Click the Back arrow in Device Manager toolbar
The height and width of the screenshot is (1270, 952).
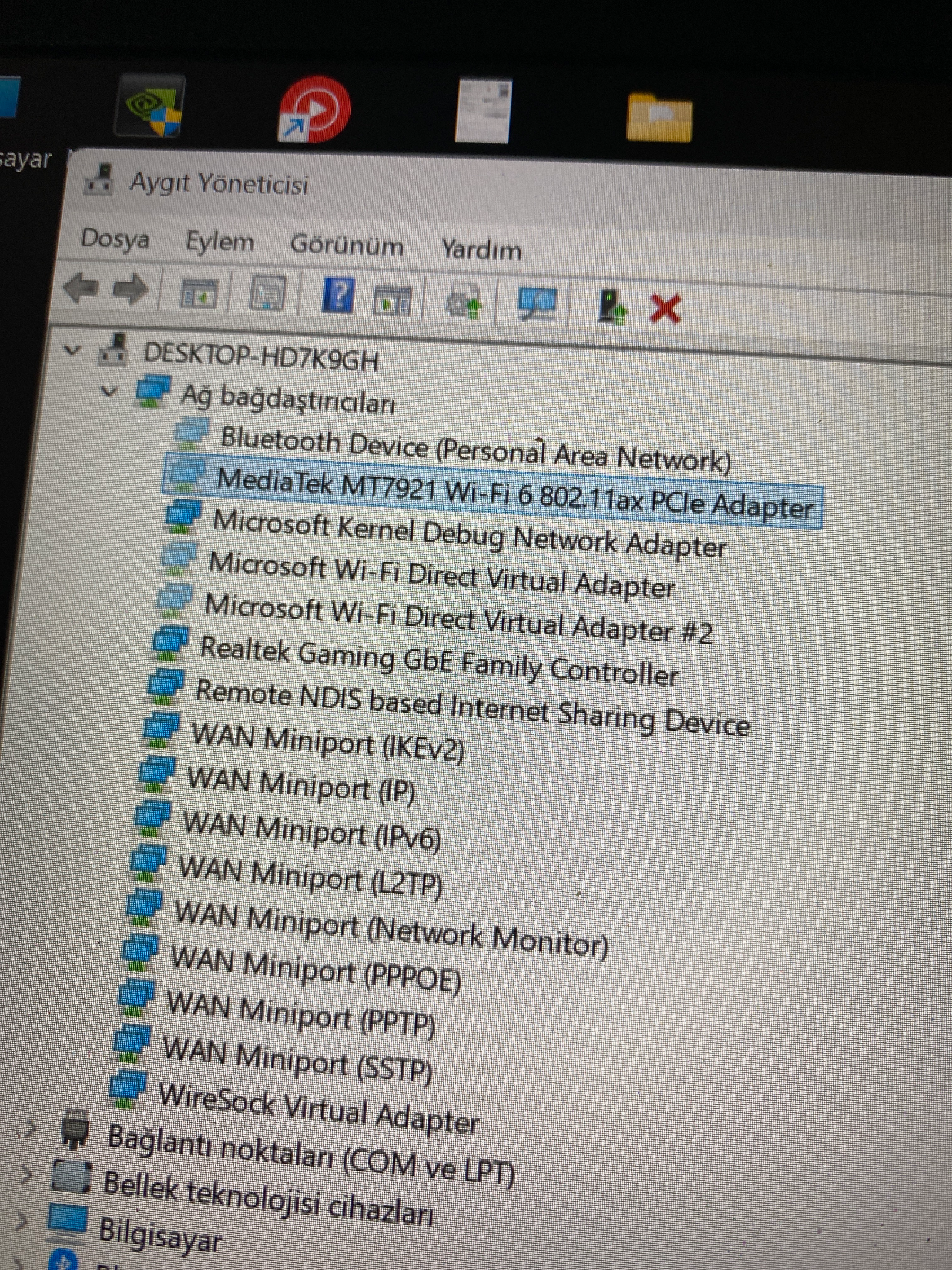tap(81, 289)
